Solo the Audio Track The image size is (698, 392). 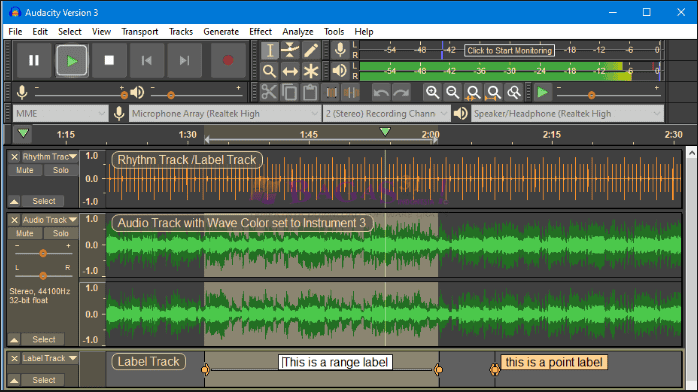pyautogui.click(x=61, y=233)
